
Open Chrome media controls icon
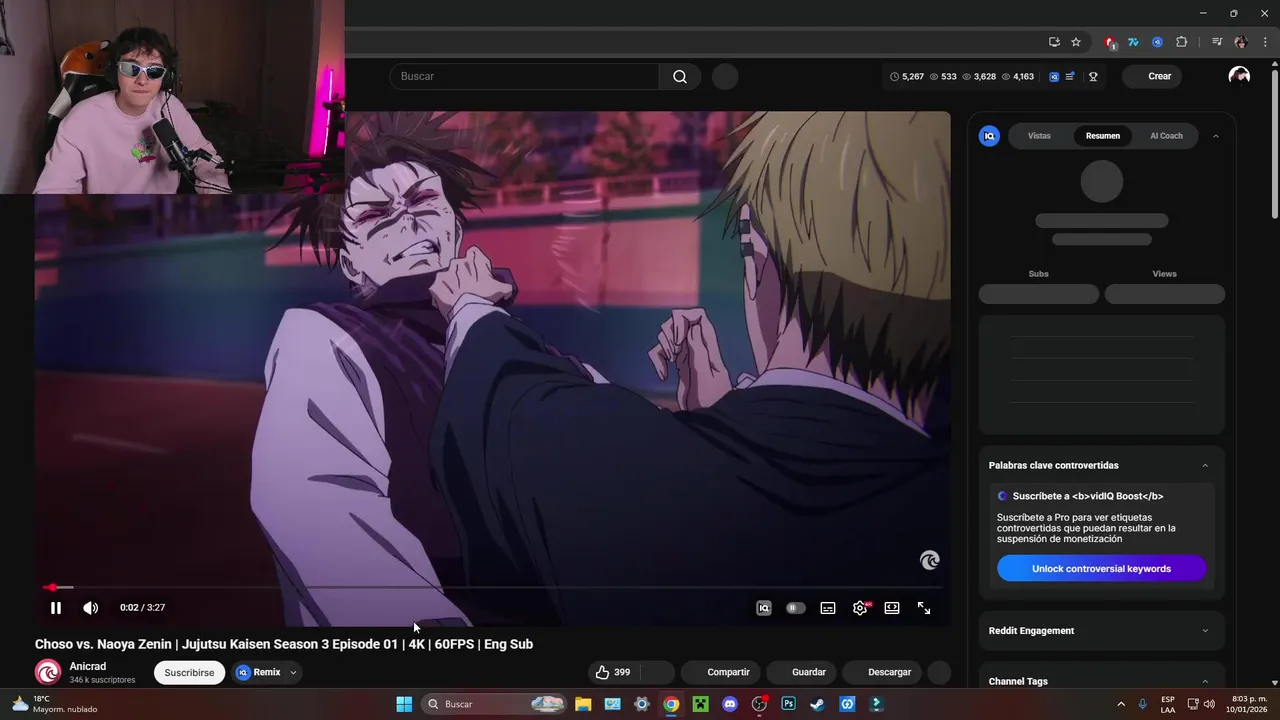coord(1217,42)
